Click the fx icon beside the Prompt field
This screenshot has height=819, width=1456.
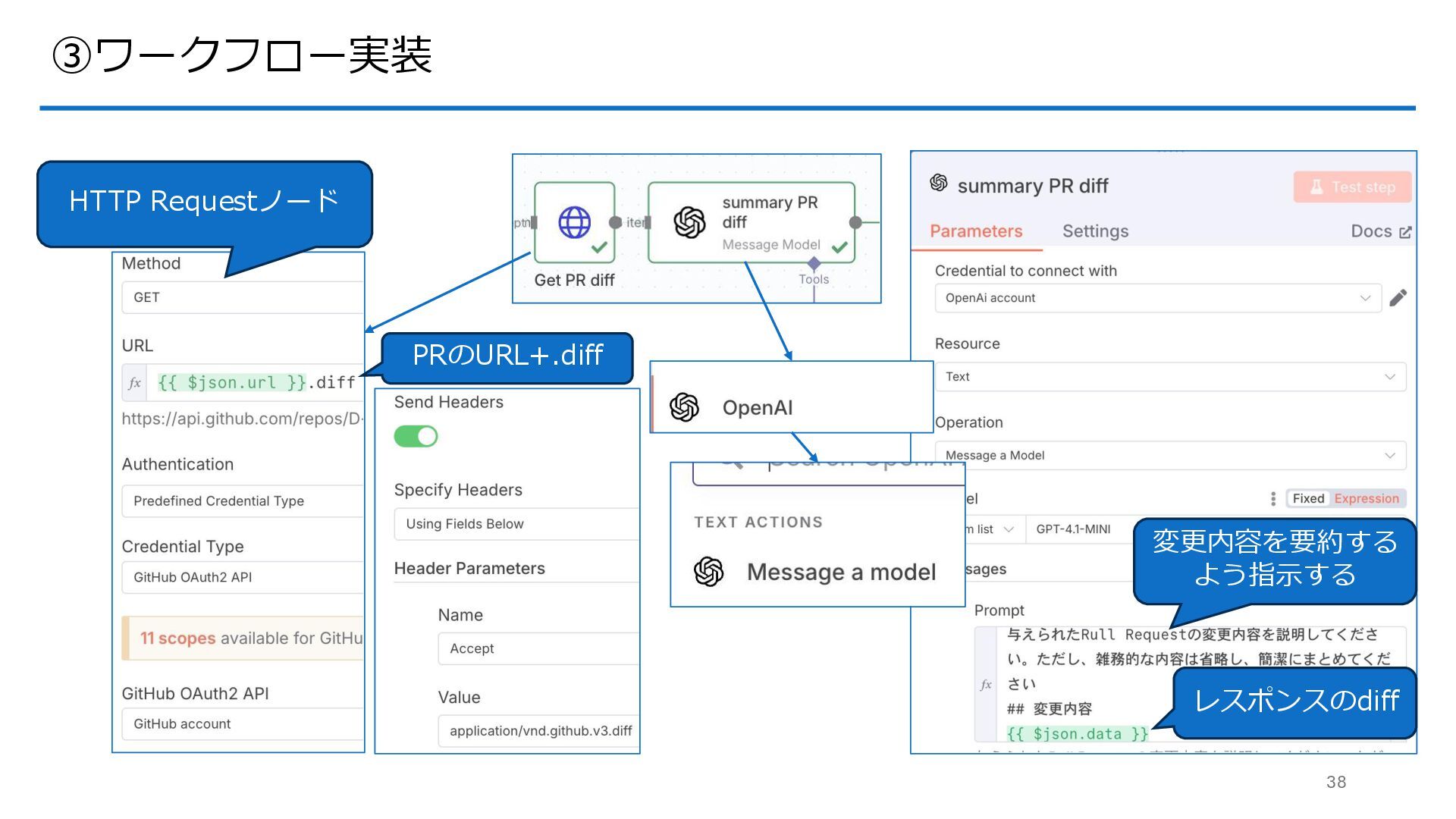pos(985,685)
